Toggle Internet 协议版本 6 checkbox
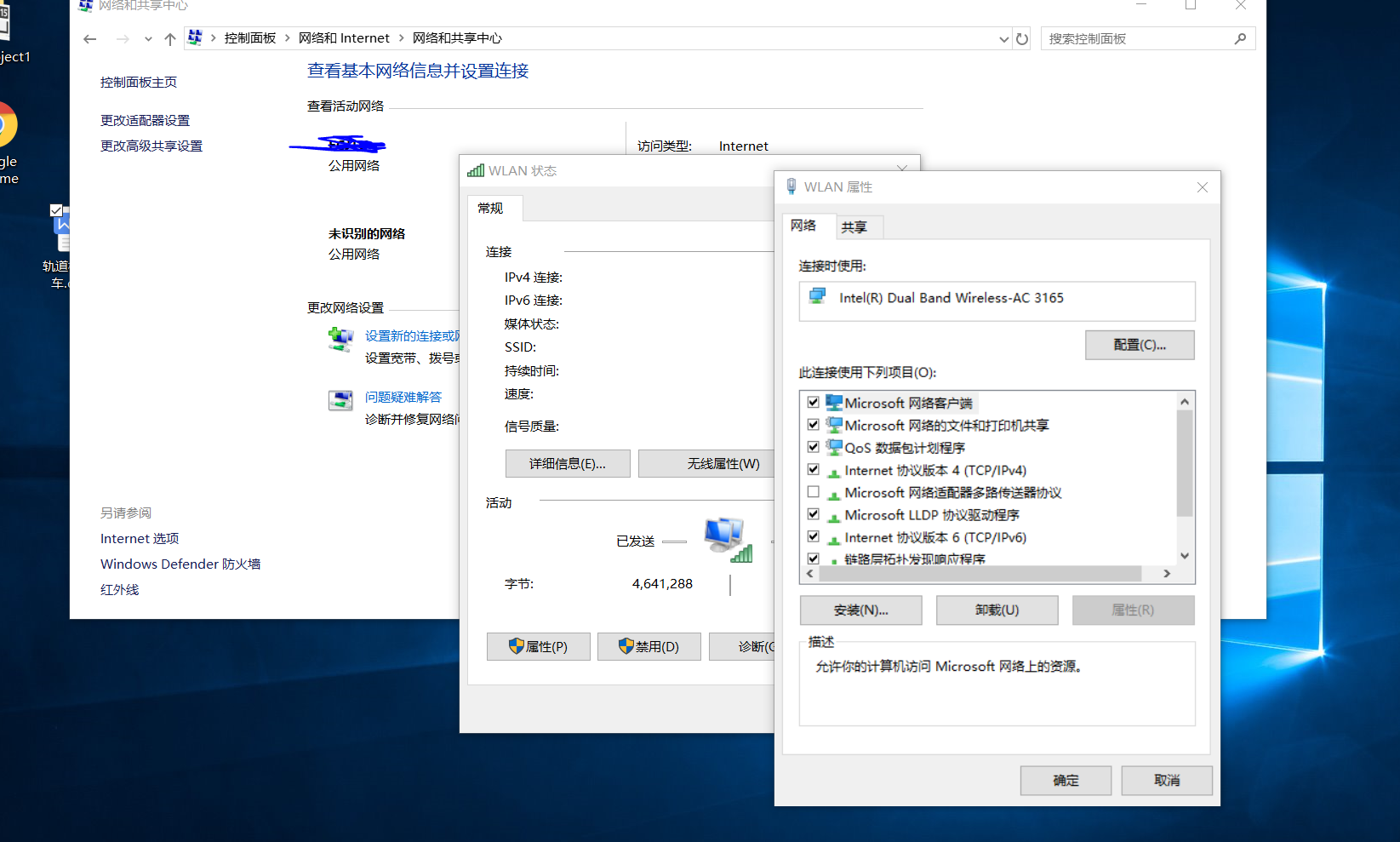Image resolution: width=1400 pixels, height=842 pixels. point(814,536)
